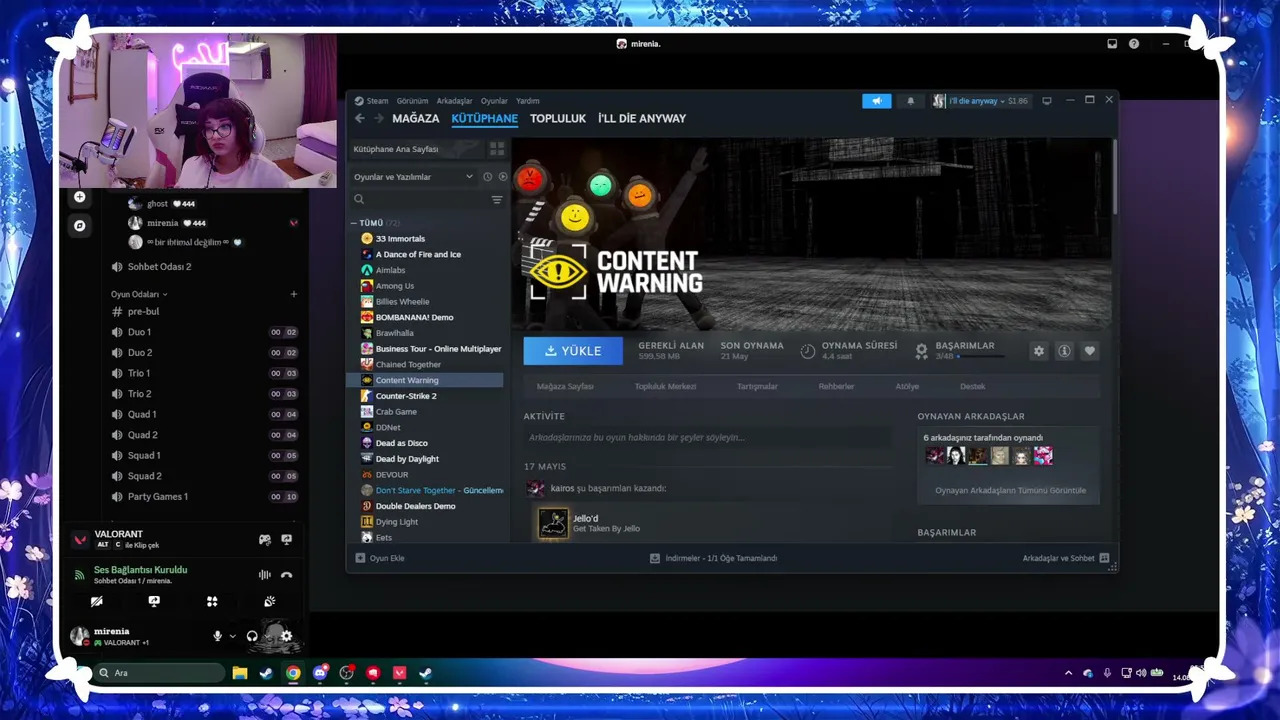Install Content Warning with YÜKLE button
This screenshot has height=720, width=1280.
click(x=573, y=351)
